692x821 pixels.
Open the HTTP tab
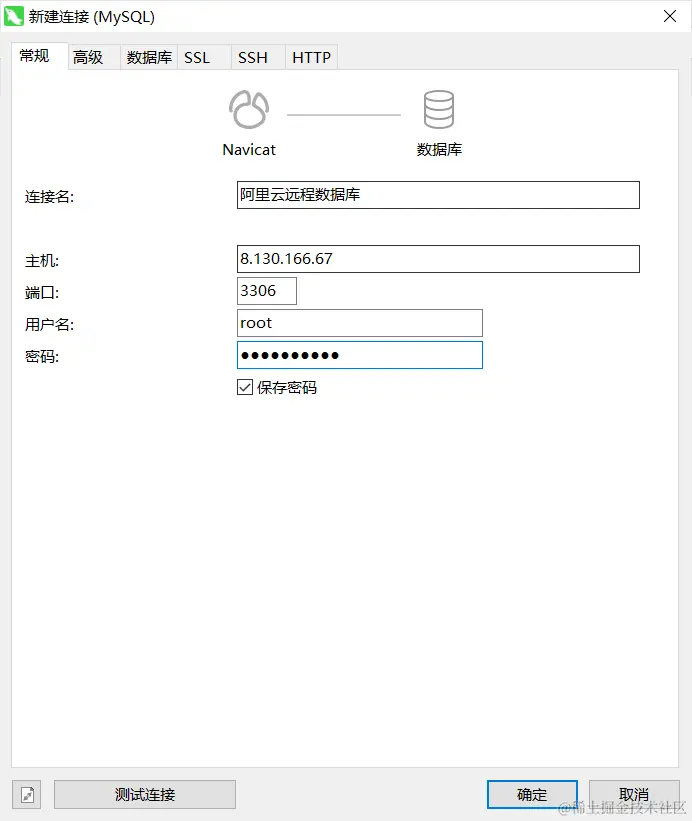click(x=311, y=57)
